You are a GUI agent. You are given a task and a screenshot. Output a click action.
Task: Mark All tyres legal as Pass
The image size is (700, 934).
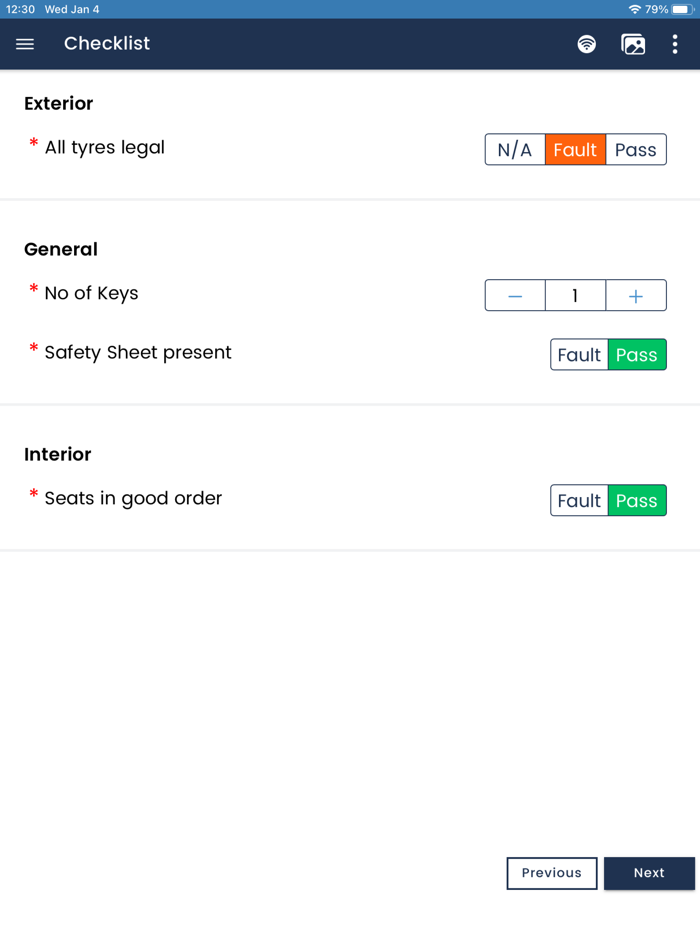636,149
